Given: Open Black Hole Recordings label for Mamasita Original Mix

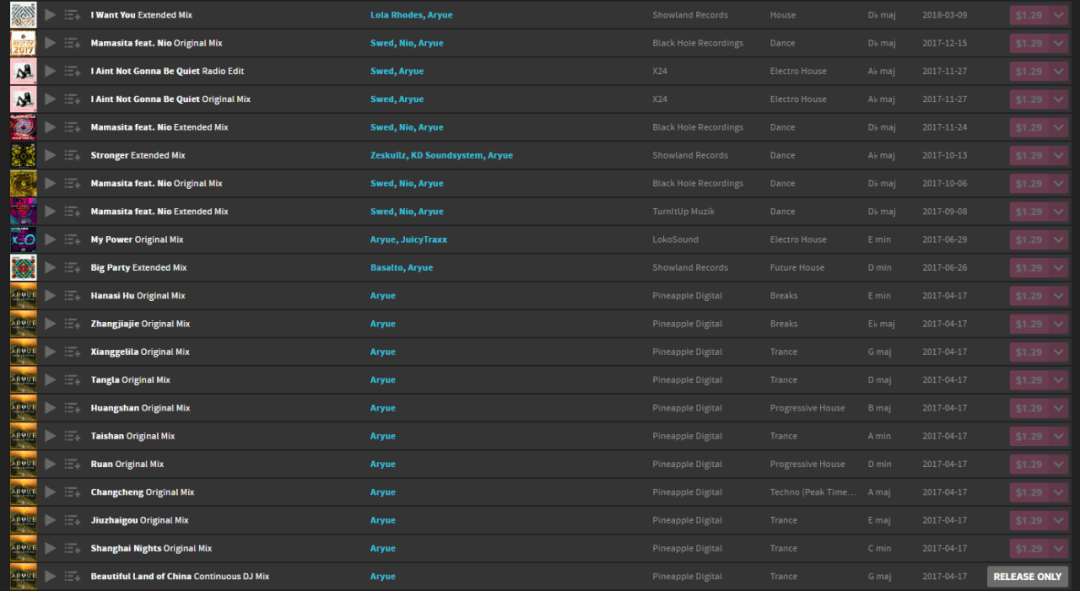Looking at the screenshot, I should 697,43.
